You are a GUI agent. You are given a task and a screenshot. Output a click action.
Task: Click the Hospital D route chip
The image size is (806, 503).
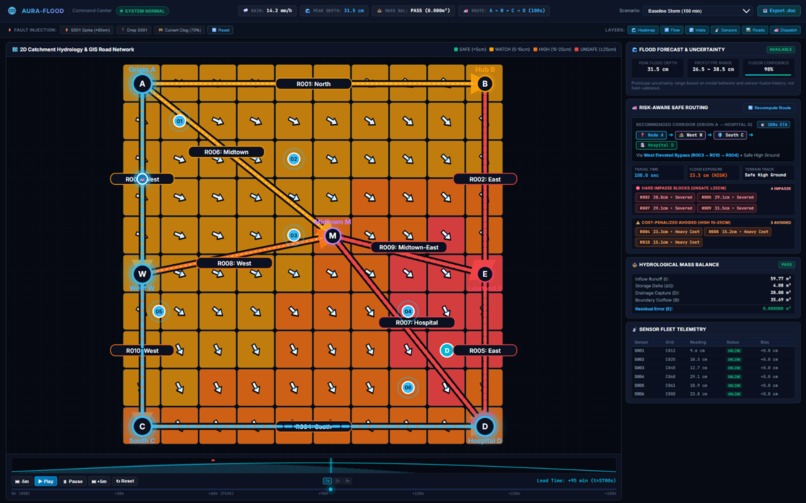coord(656,145)
